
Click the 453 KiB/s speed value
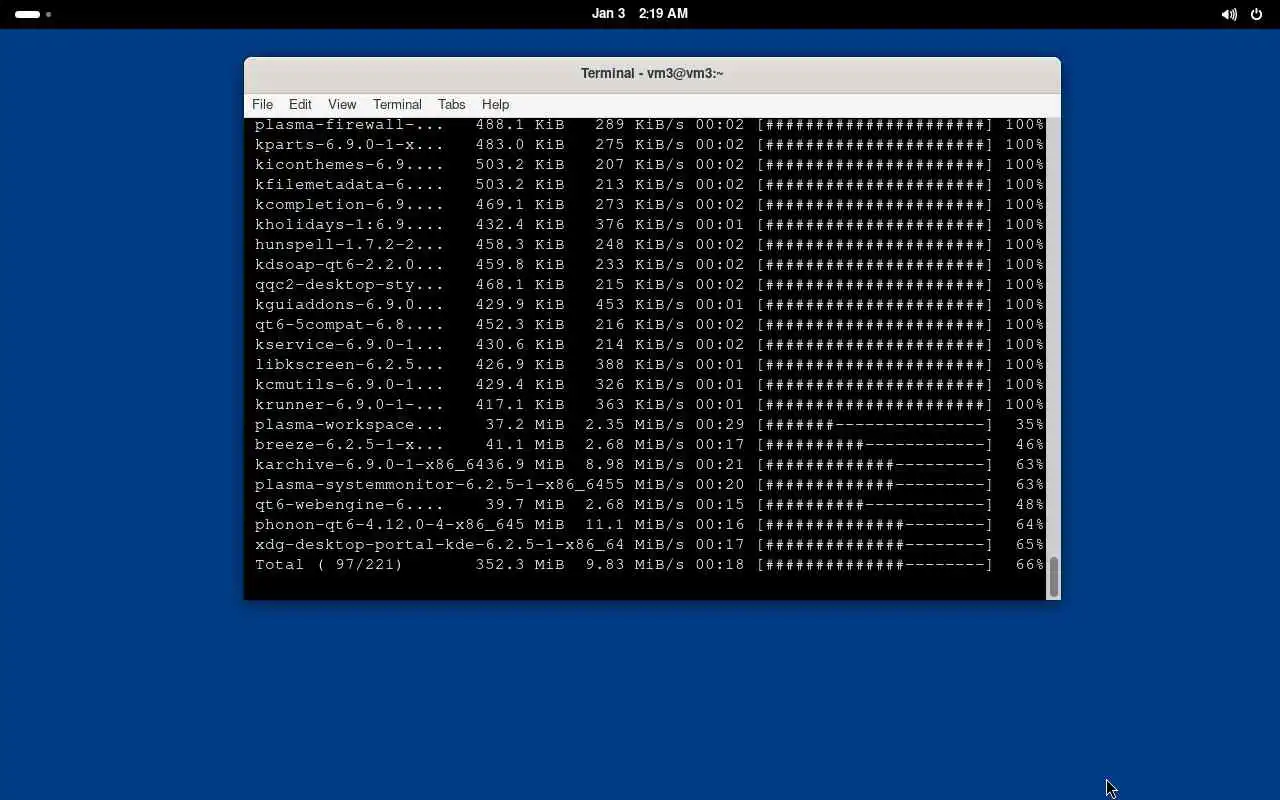639,305
